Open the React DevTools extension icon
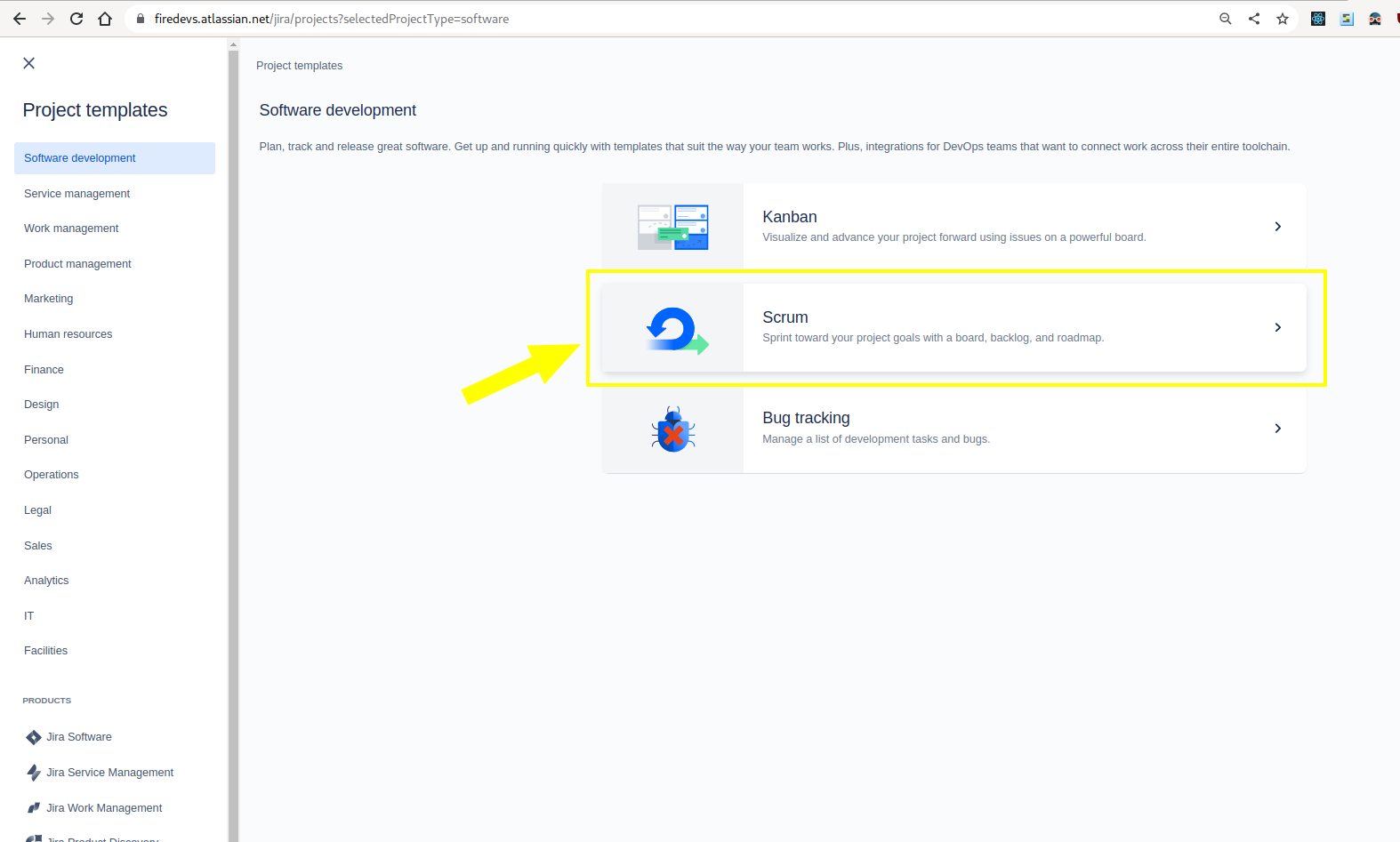Viewport: 1400px width, 842px height. click(1318, 19)
